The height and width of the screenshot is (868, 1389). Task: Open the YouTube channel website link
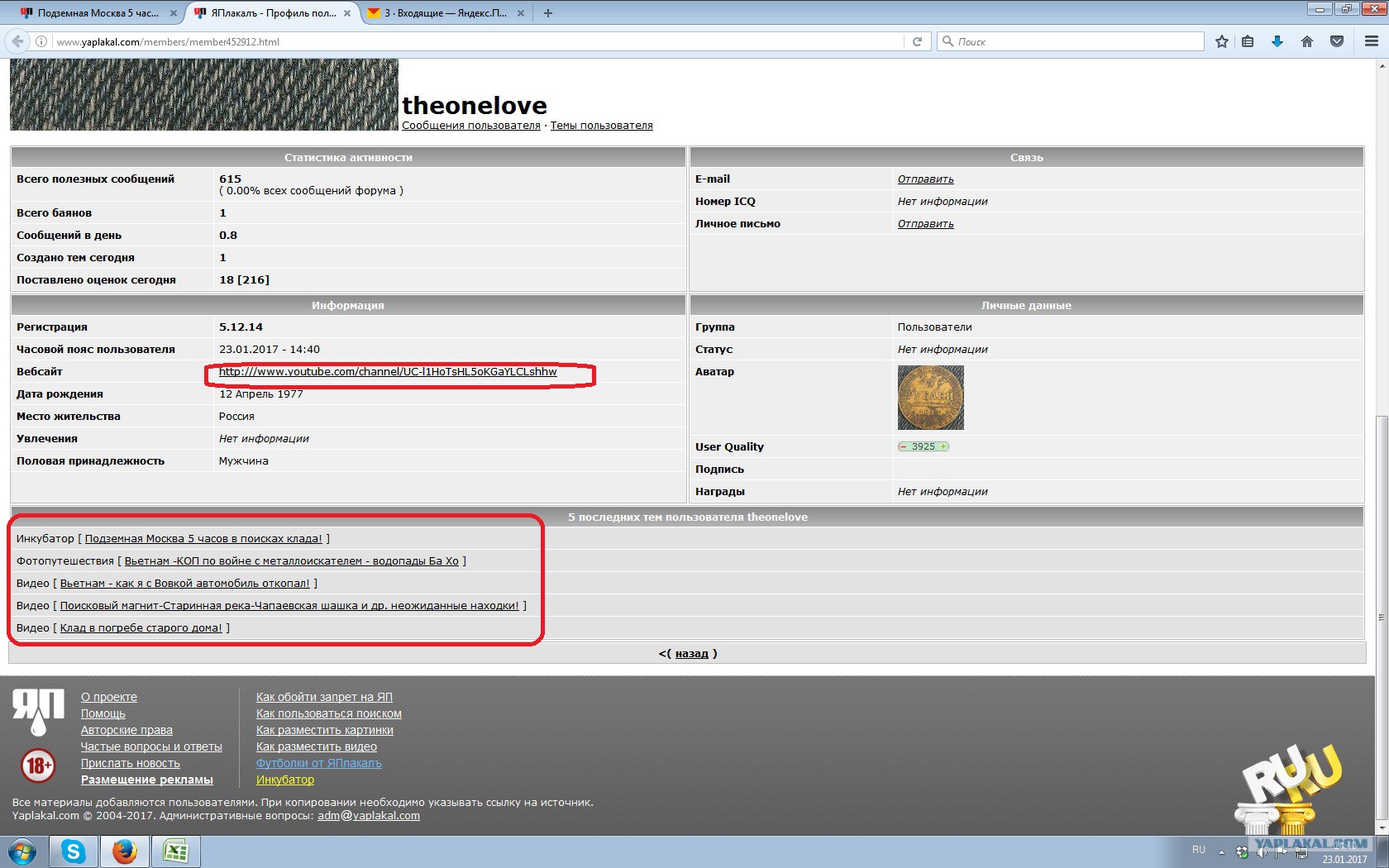[x=388, y=372]
